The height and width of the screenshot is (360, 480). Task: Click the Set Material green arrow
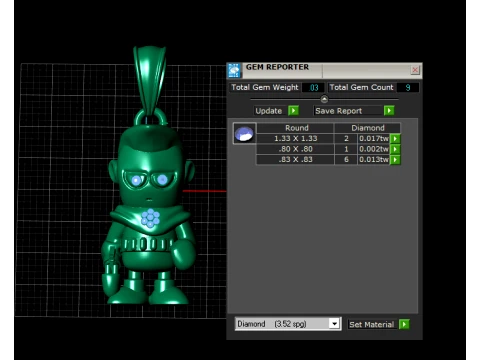click(404, 324)
